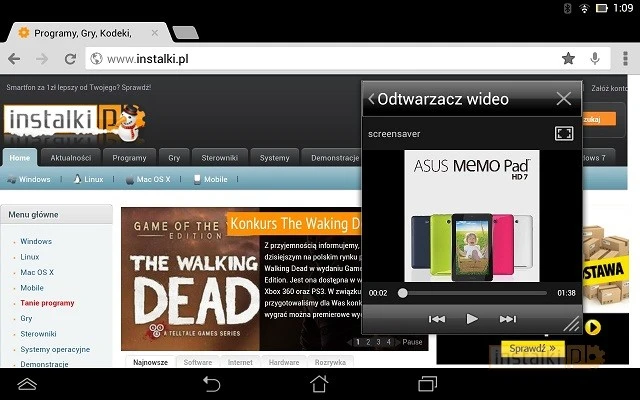
Task: Go back in Odtwarzacz wideo chevron
Action: click(371, 99)
